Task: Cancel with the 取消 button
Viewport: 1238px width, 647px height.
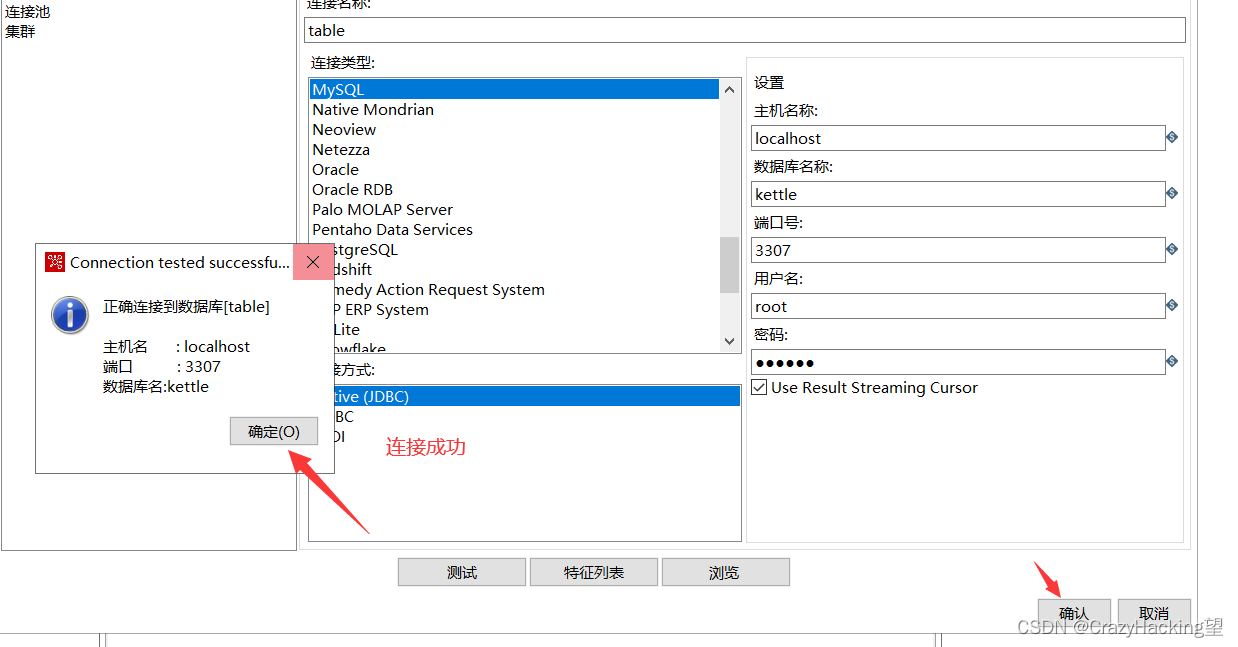Action: tap(1154, 613)
